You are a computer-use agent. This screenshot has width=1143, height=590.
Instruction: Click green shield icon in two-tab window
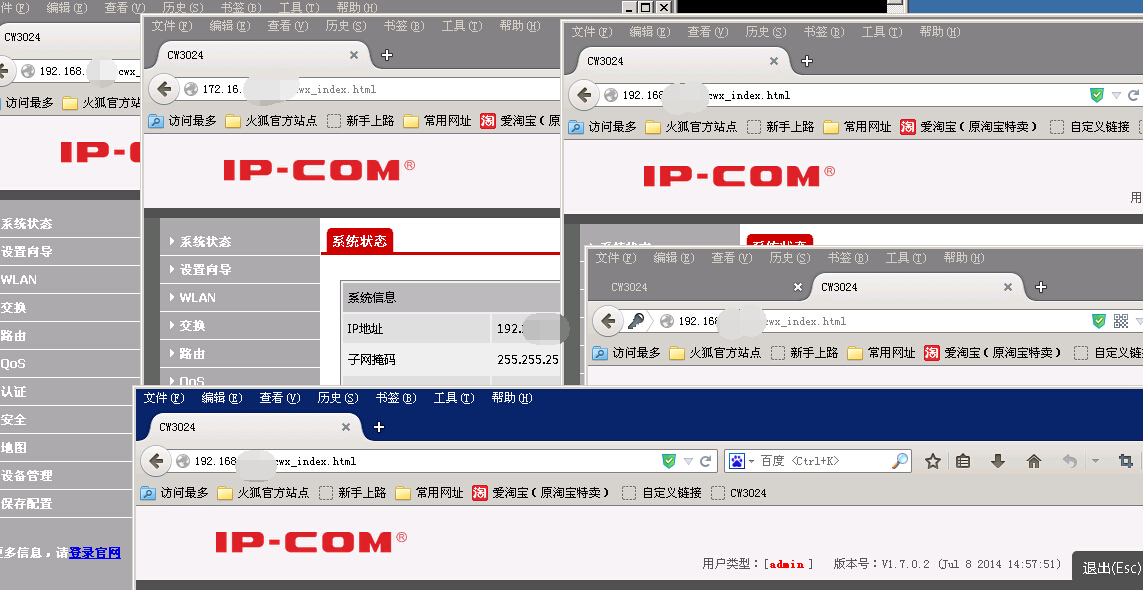1099,321
